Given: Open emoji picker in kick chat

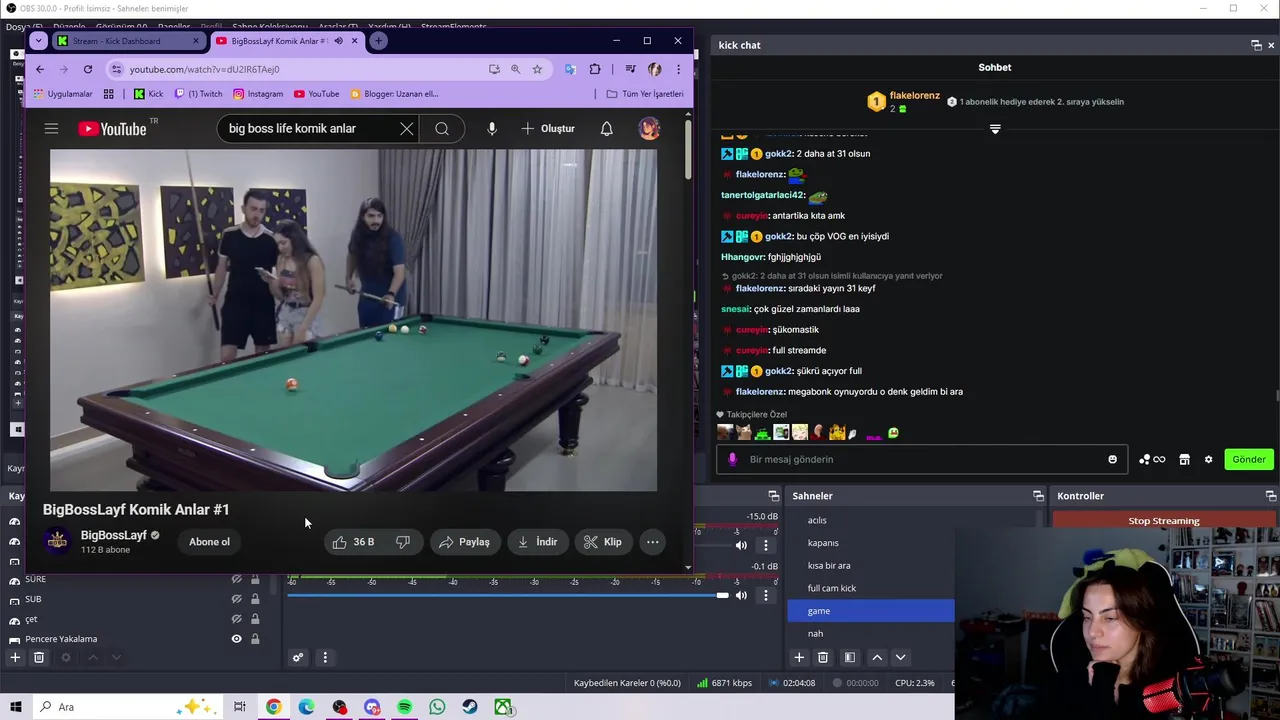Looking at the screenshot, I should tap(1112, 459).
